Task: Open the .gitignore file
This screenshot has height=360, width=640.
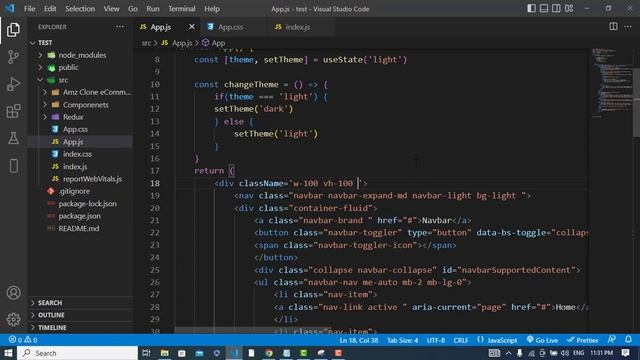Action: point(80,191)
